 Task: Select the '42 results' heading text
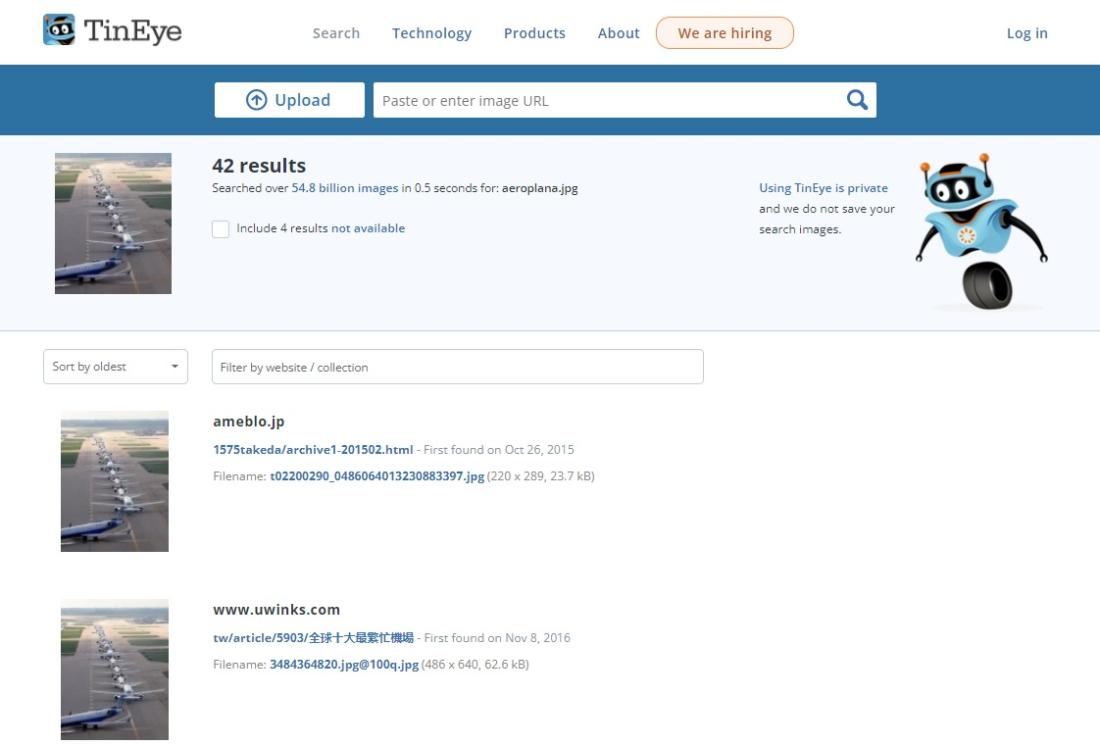tap(259, 166)
